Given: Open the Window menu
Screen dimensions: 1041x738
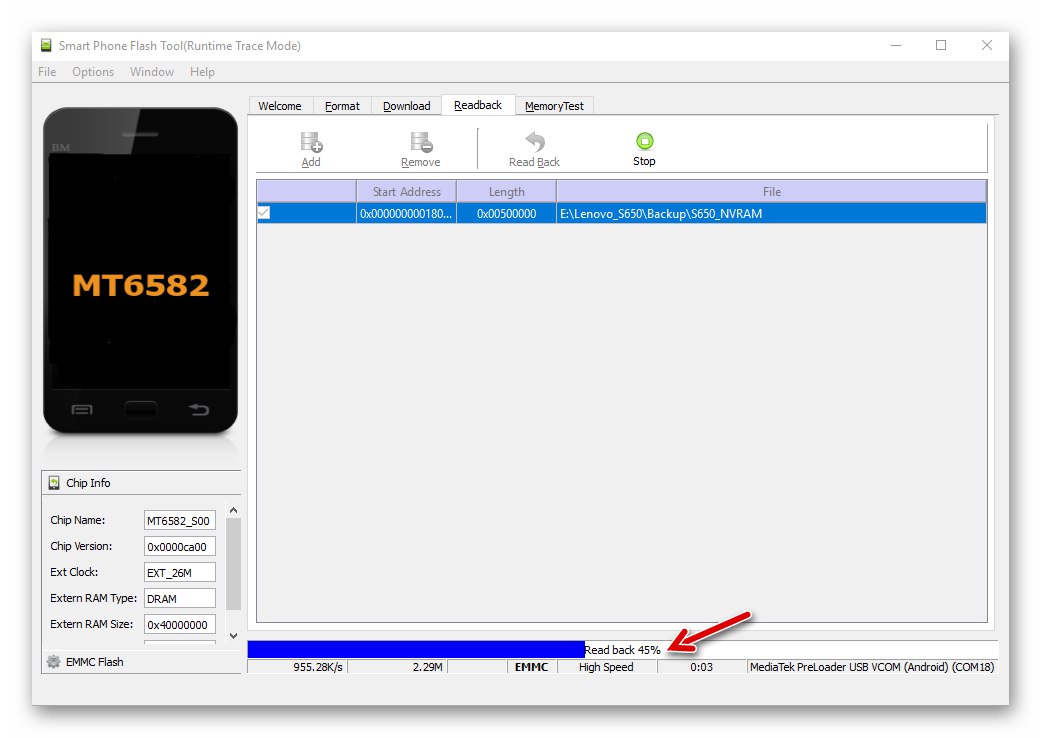Looking at the screenshot, I should pos(152,71).
